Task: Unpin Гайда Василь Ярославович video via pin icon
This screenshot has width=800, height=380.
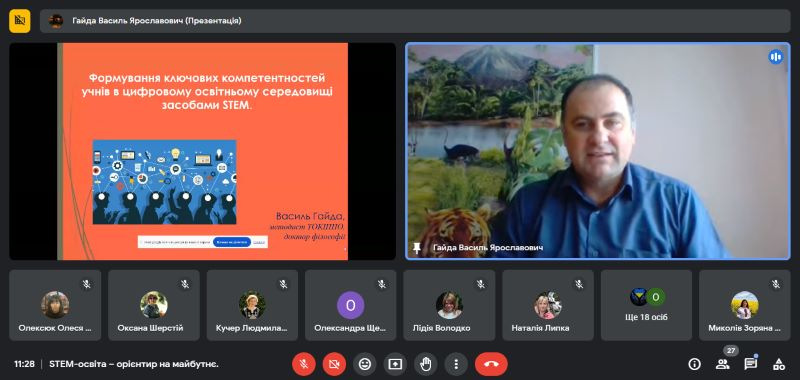Action: [x=417, y=248]
